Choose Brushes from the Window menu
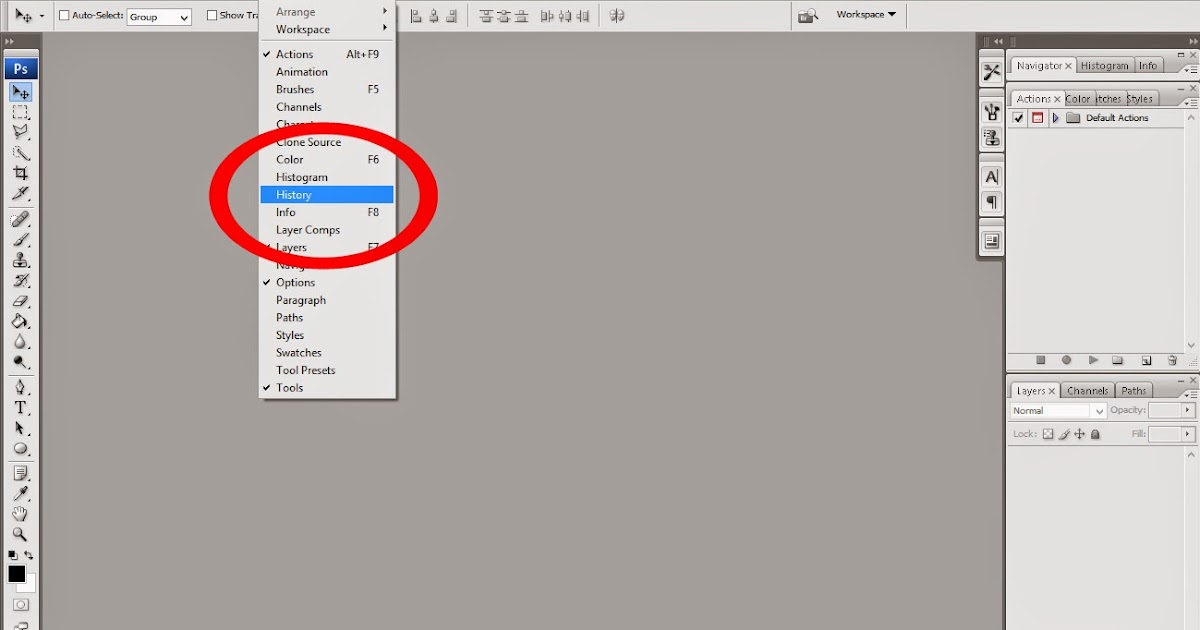Screen dimensions: 1200x630 [x=328, y=89]
